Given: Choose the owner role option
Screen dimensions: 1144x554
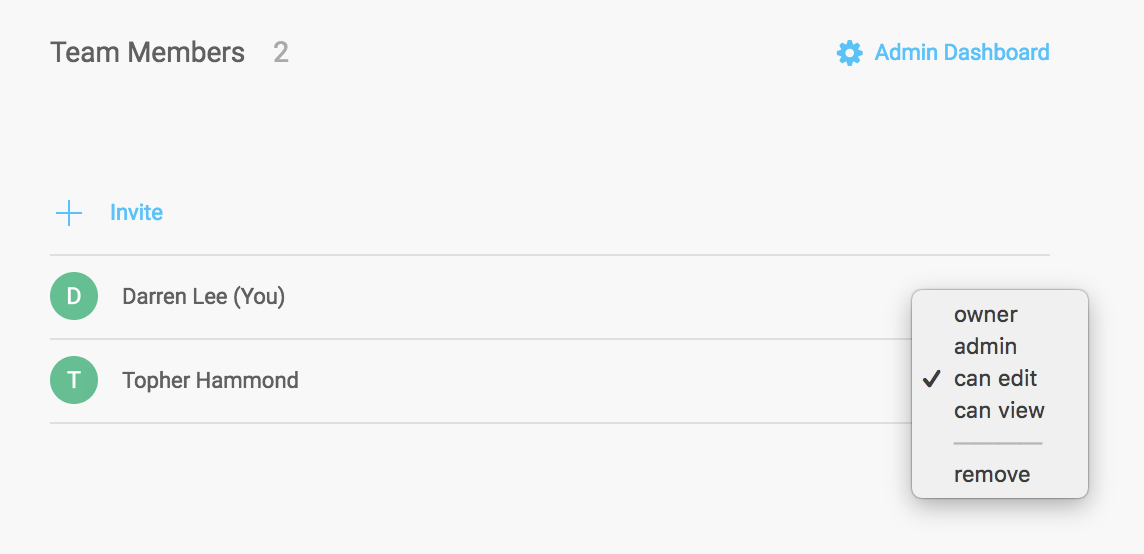Looking at the screenshot, I should [985, 315].
